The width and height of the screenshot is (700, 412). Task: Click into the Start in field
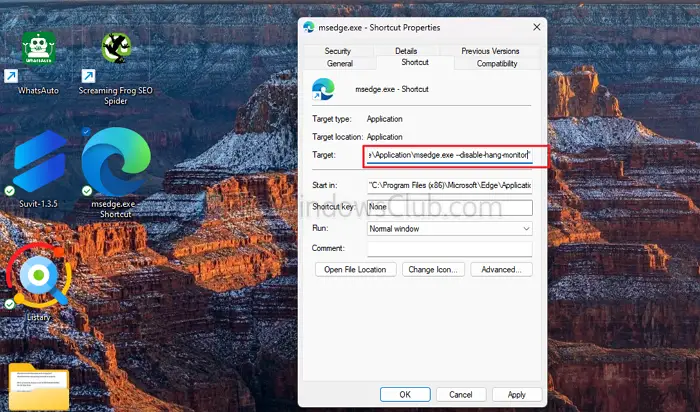point(450,185)
